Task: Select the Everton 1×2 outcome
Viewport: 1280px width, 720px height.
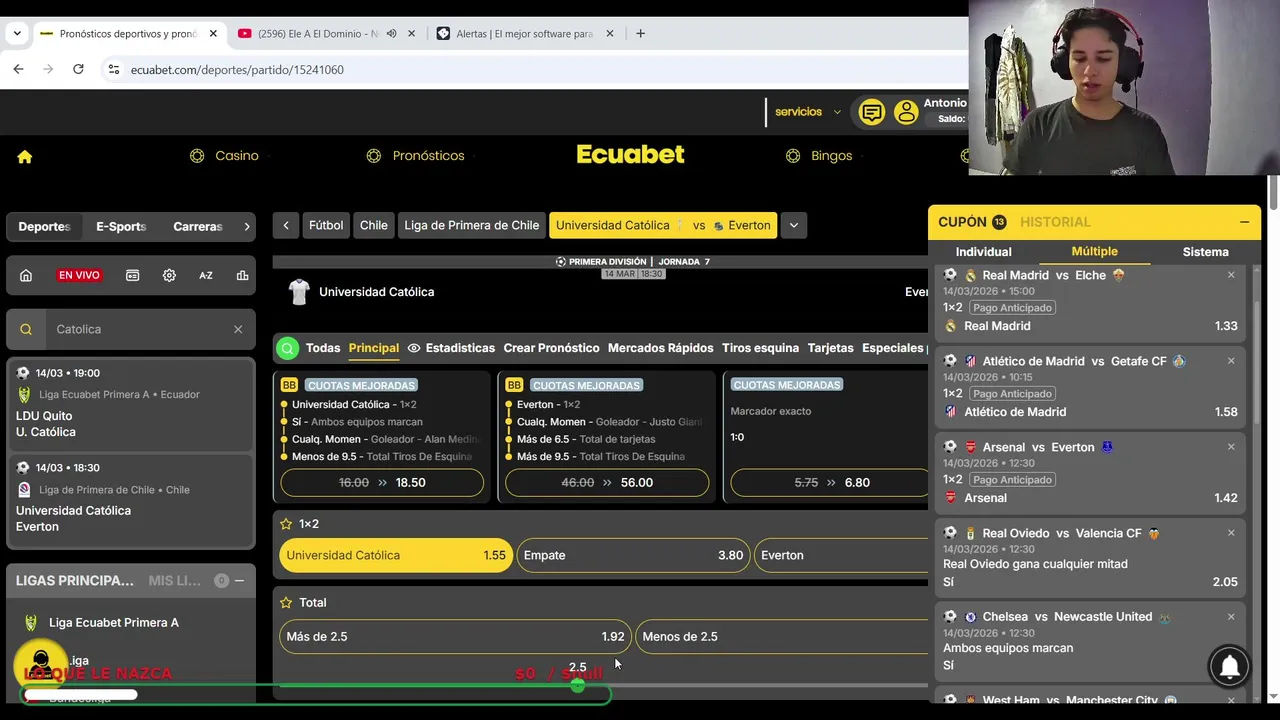Action: point(842,555)
